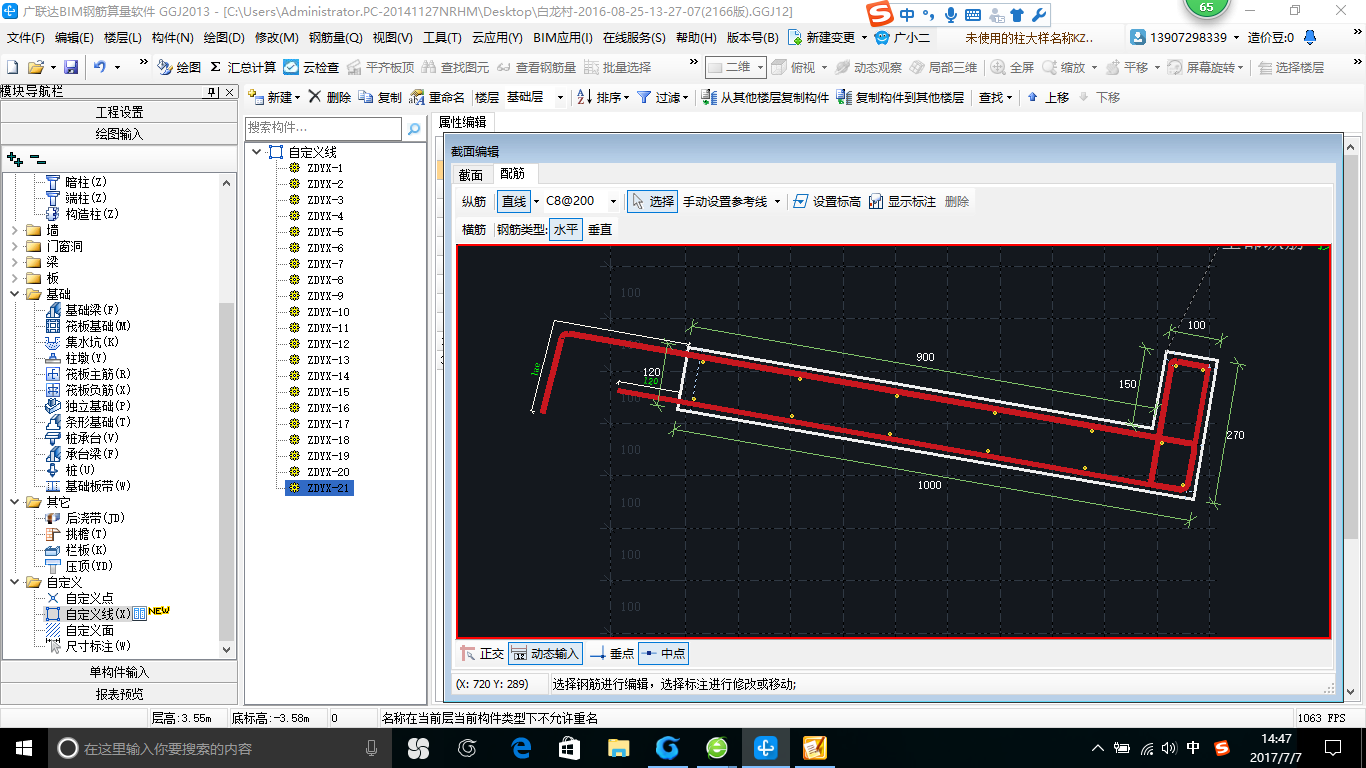Screen dimensions: 1366x768
Task: Click the undo arrow icon
Action: click(99, 67)
